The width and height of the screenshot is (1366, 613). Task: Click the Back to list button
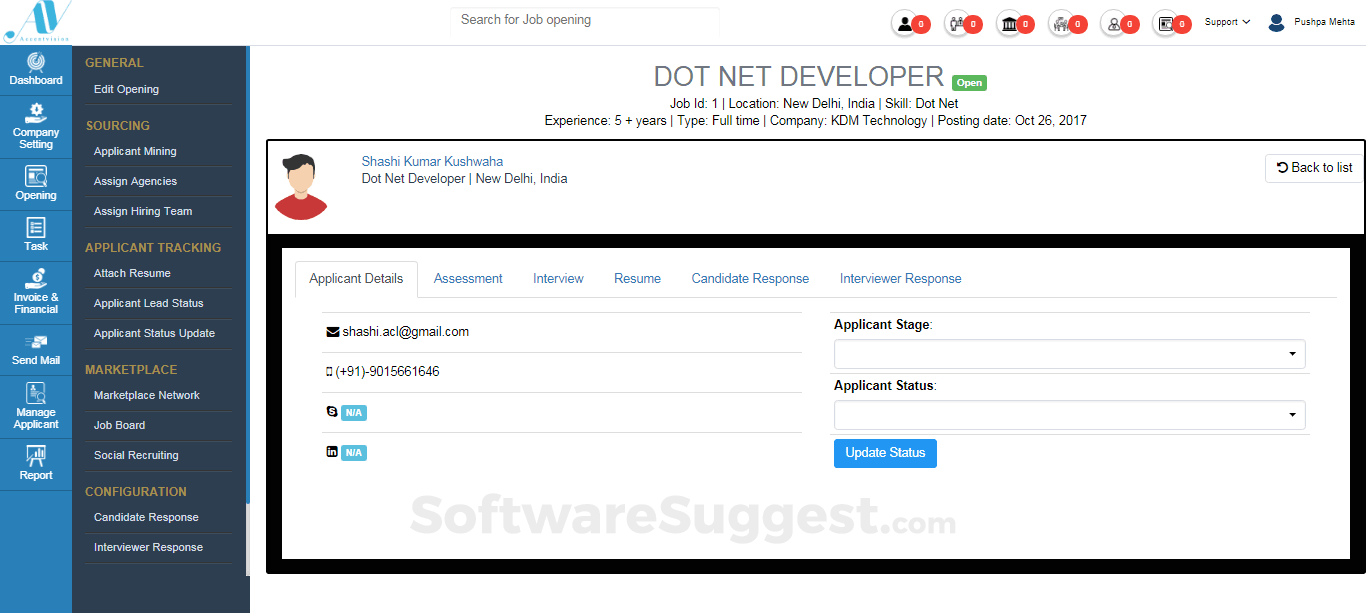click(1314, 168)
